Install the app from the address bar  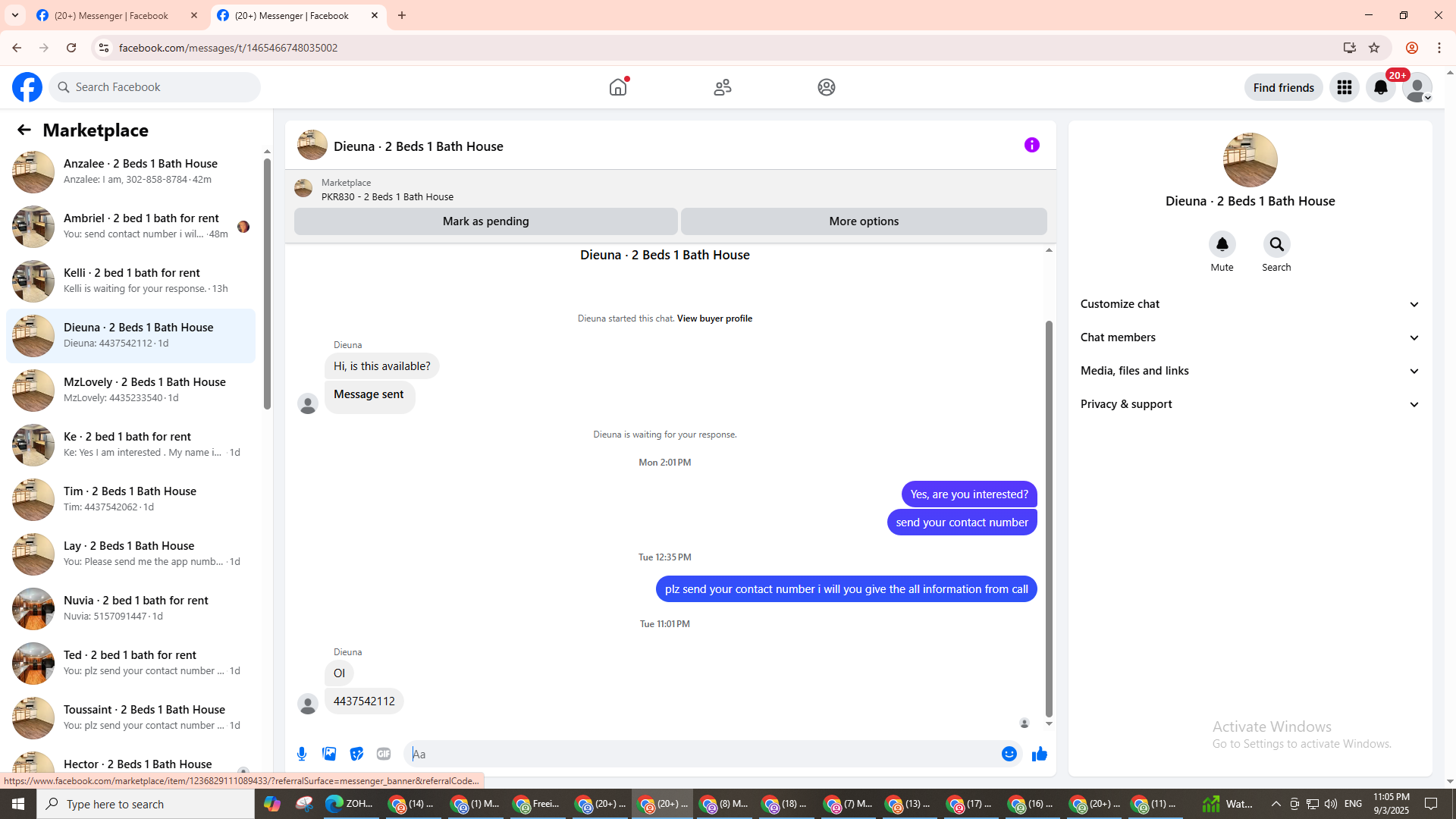tap(1350, 48)
